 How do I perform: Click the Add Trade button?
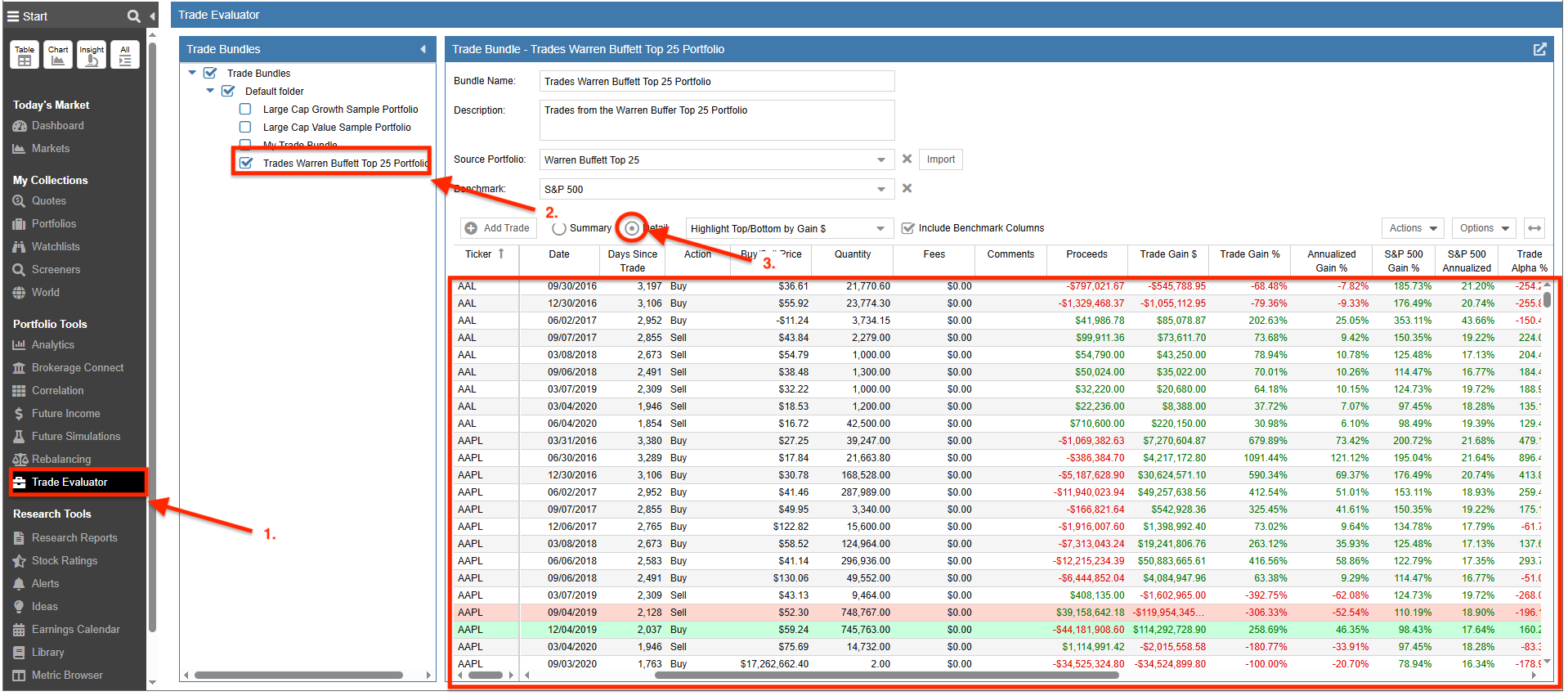coord(497,228)
